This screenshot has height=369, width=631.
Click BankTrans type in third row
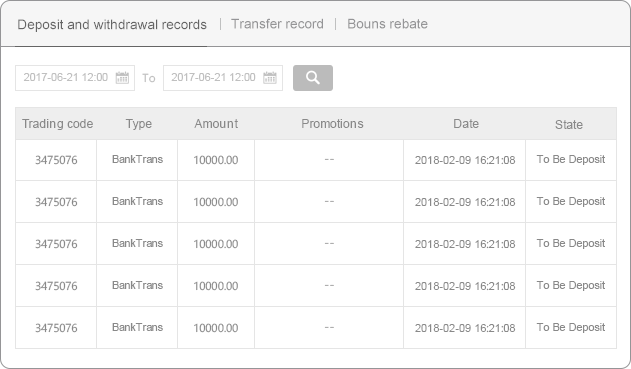click(x=137, y=243)
